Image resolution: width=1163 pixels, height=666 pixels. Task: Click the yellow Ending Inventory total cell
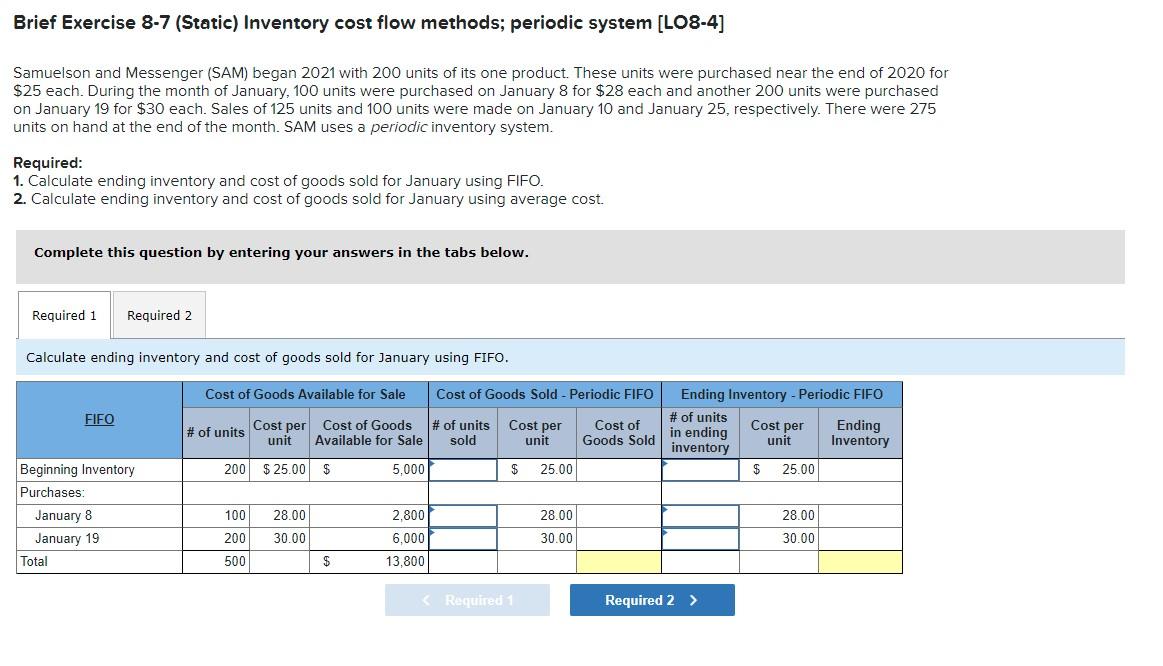(x=860, y=561)
